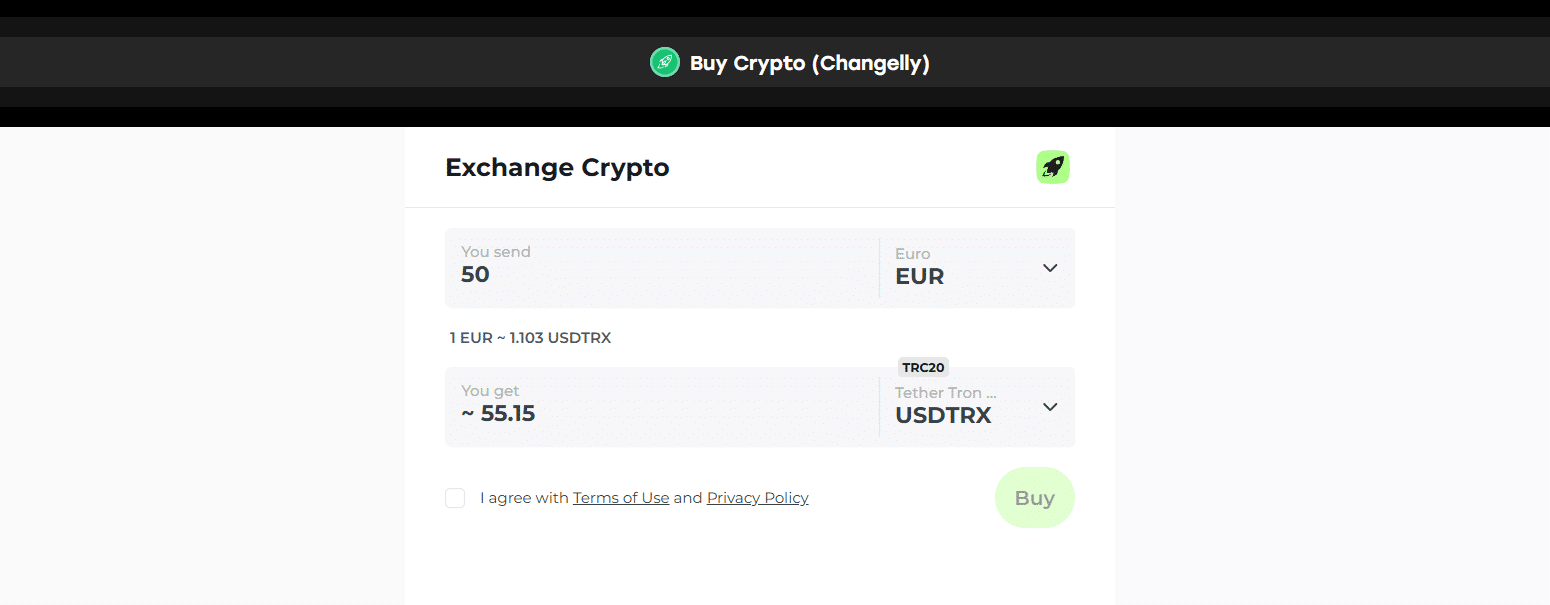This screenshot has width=1550, height=605.
Task: Click the exchange rate text
Action: point(531,337)
